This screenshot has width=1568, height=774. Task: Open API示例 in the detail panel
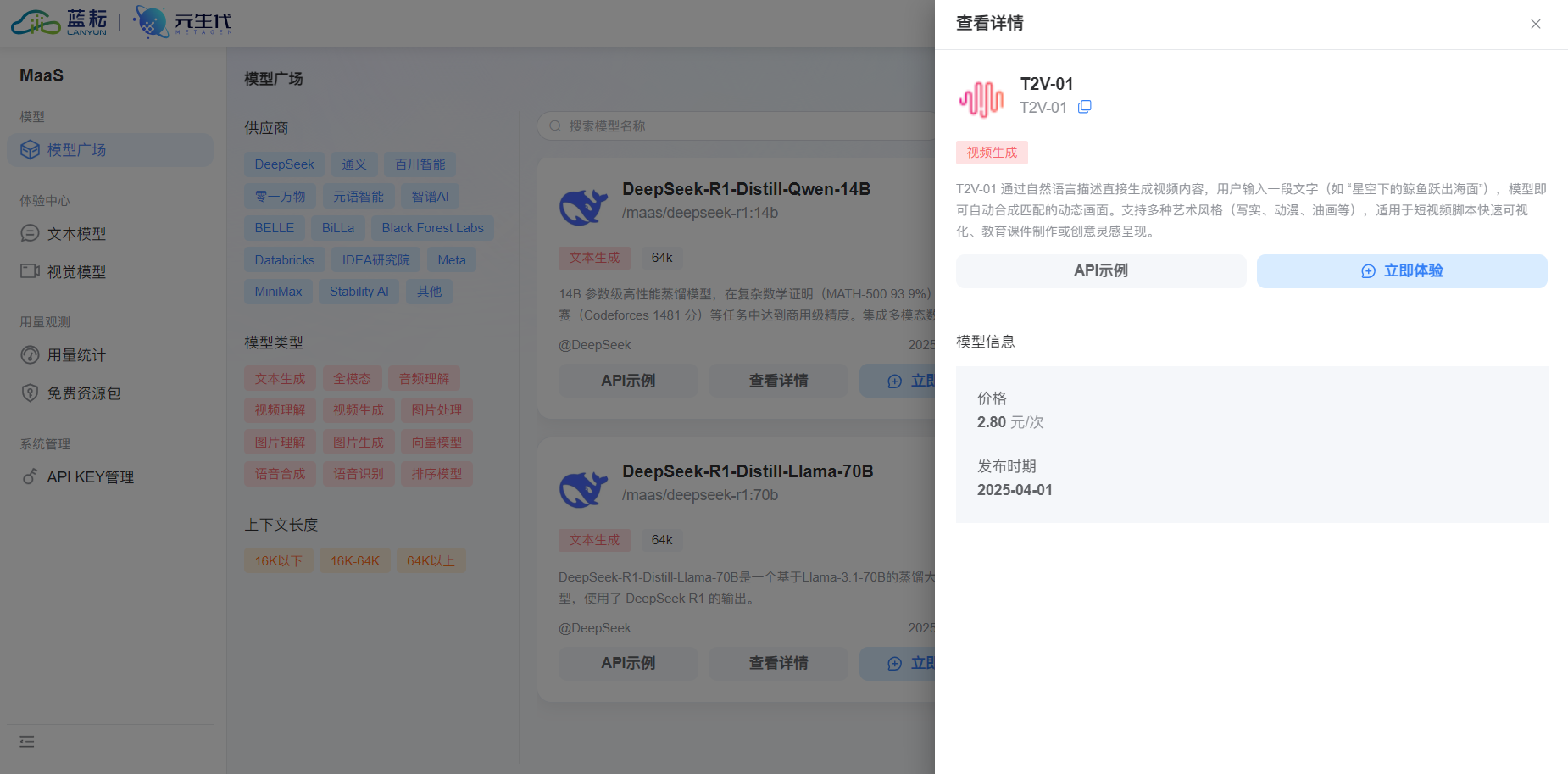[x=1101, y=271]
